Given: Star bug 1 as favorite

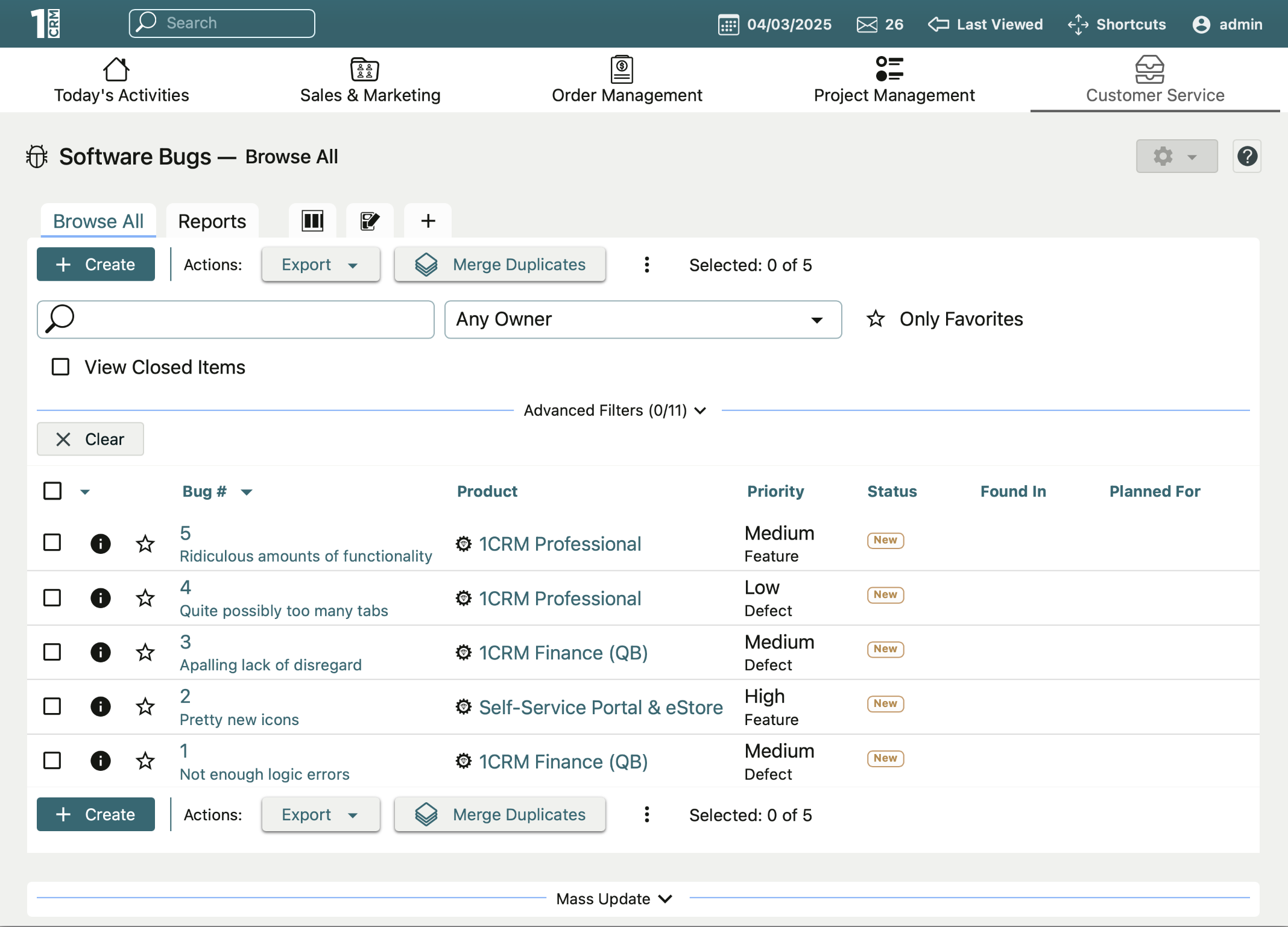Looking at the screenshot, I should 145,761.
